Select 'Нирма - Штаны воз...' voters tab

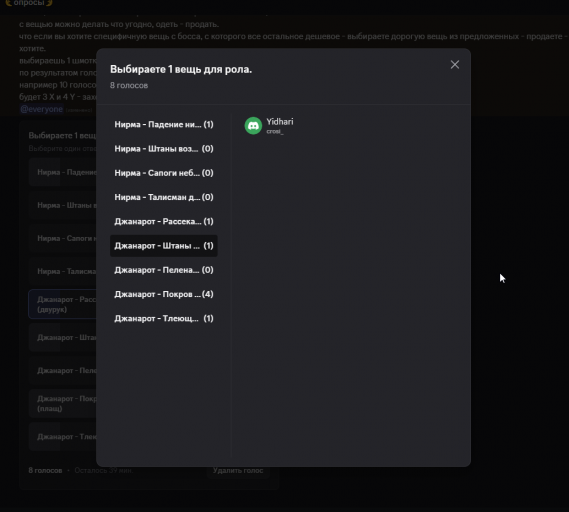pyautogui.click(x=164, y=149)
